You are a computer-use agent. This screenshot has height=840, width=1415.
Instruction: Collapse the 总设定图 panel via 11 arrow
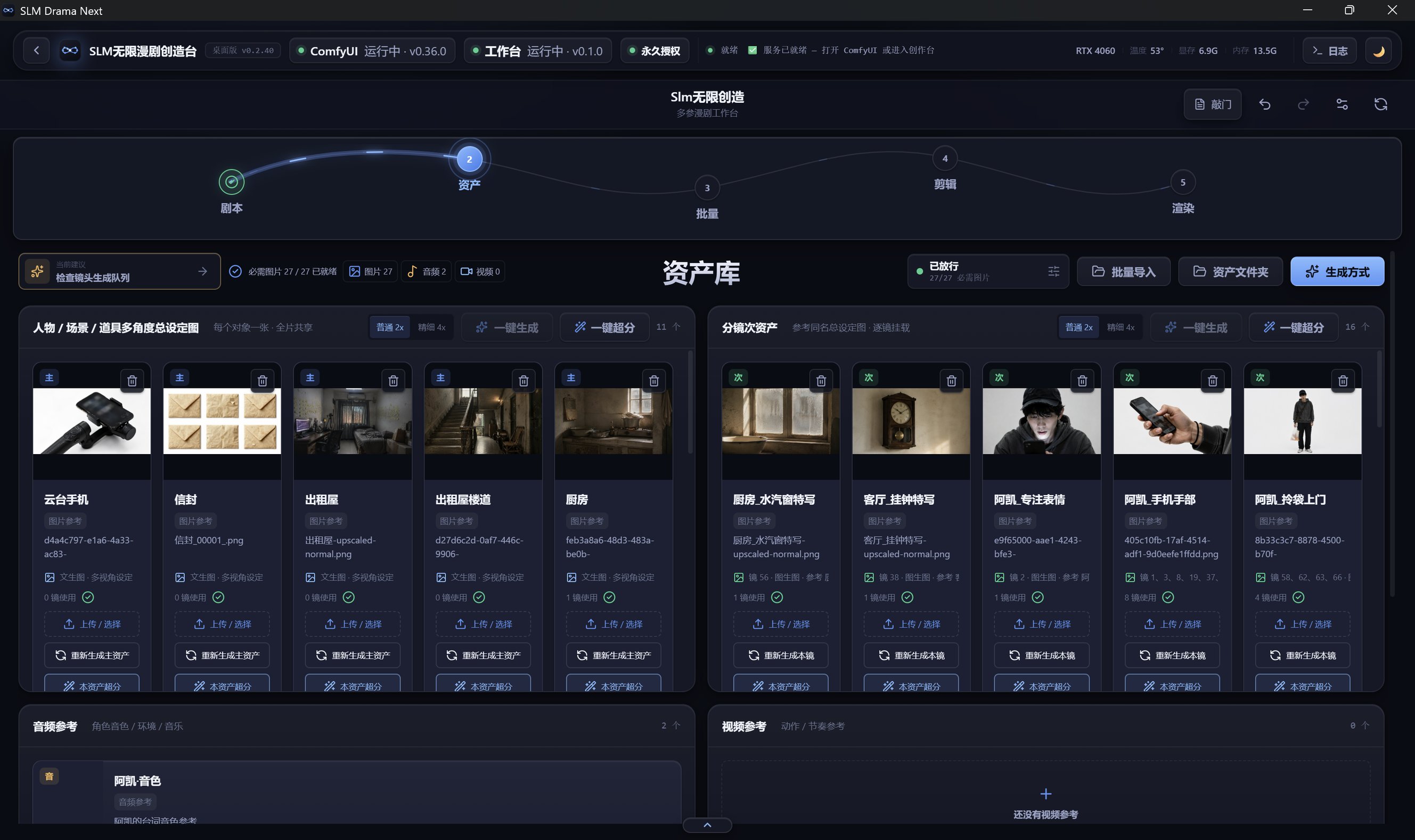(x=675, y=327)
